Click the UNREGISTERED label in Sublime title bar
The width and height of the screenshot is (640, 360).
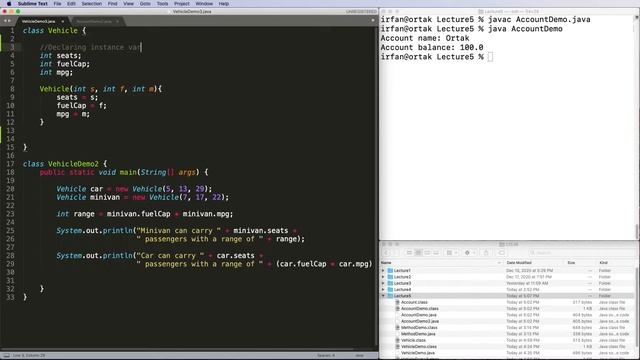(361, 12)
